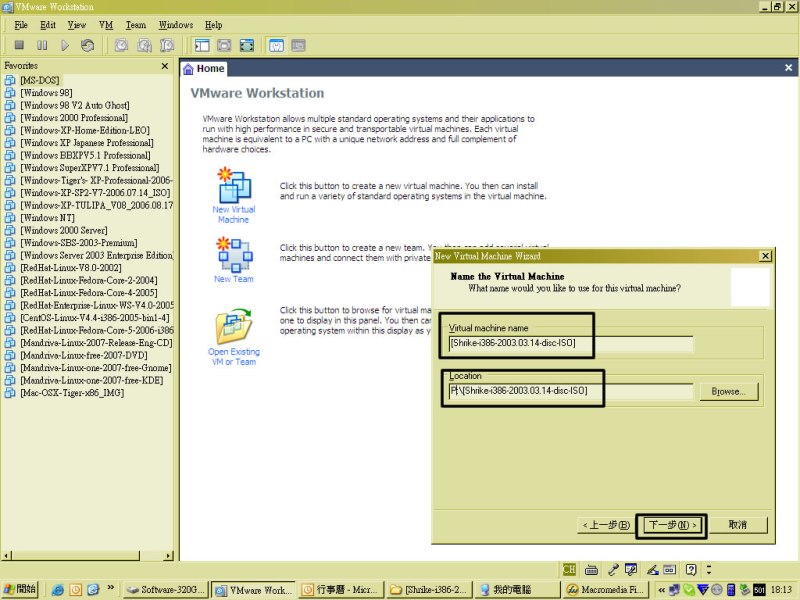Select [Windows NT] in Favorites
The image size is (800, 600).
point(47,218)
